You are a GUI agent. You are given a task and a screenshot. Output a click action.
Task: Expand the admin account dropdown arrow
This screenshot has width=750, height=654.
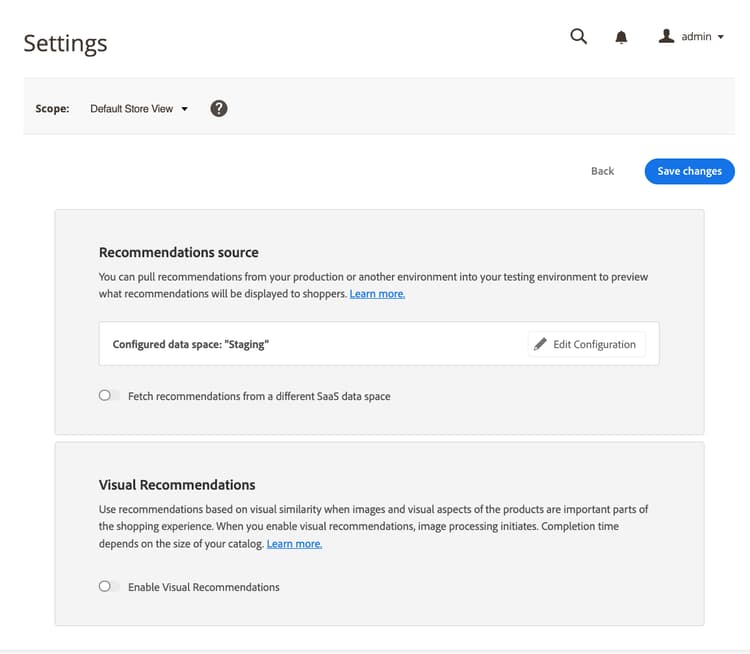tap(721, 37)
